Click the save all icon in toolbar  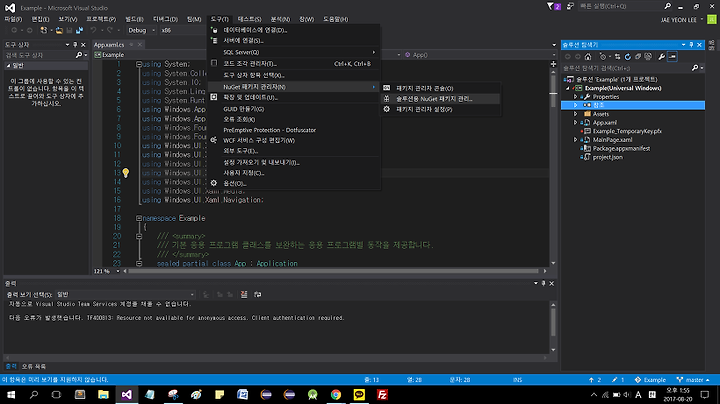(79, 30)
